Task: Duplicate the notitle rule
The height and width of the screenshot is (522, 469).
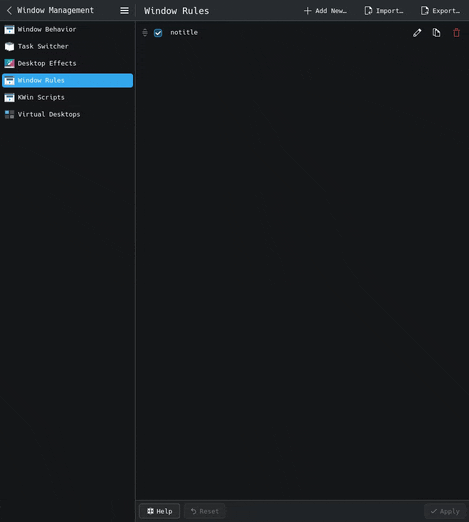Action: [x=436, y=33]
